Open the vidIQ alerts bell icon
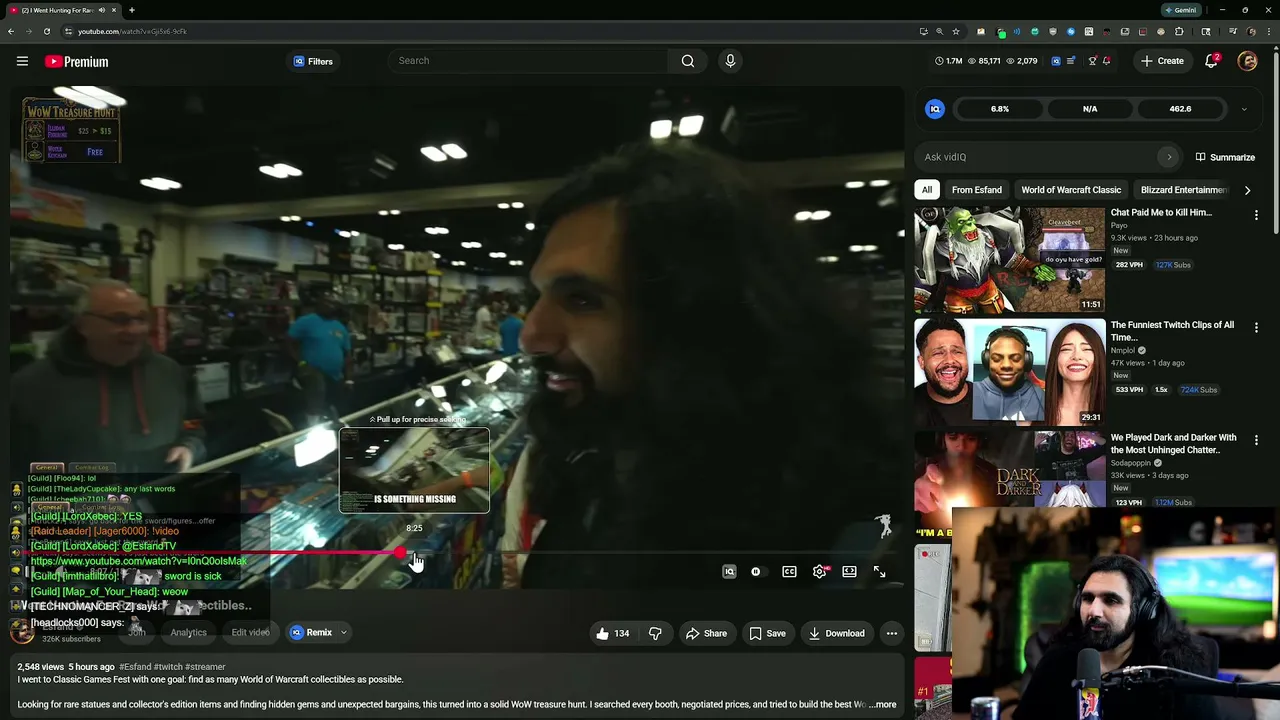The image size is (1280, 720). (1106, 61)
